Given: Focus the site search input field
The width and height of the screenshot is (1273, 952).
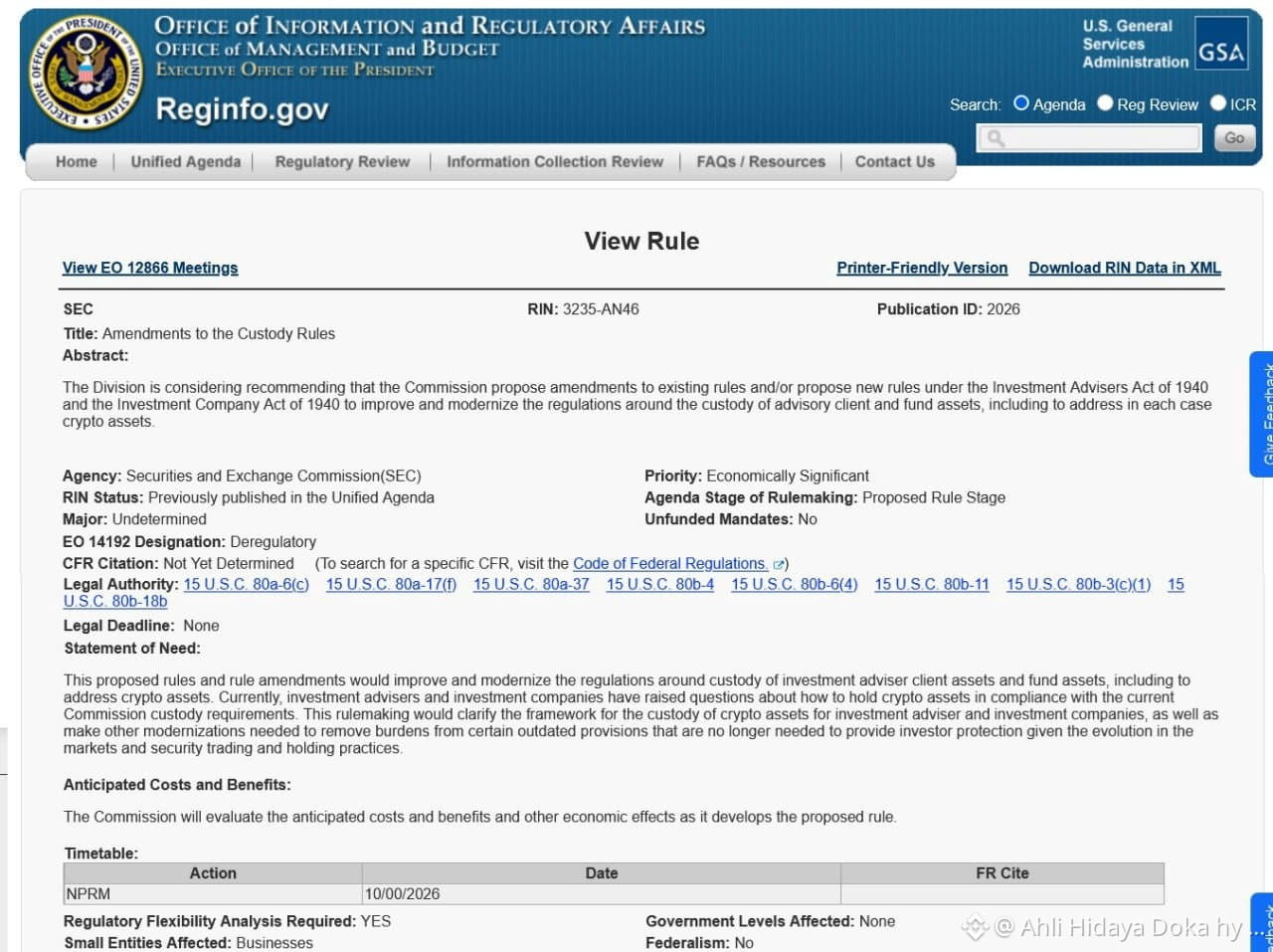Looking at the screenshot, I should point(1089,138).
